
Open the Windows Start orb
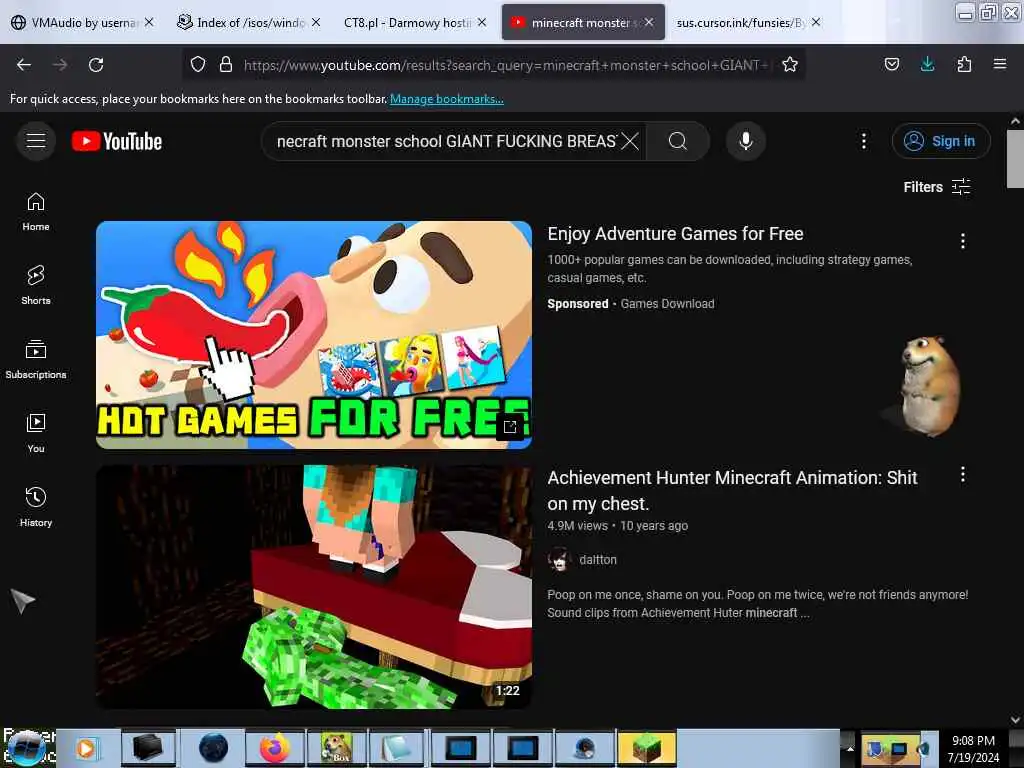tap(26, 748)
